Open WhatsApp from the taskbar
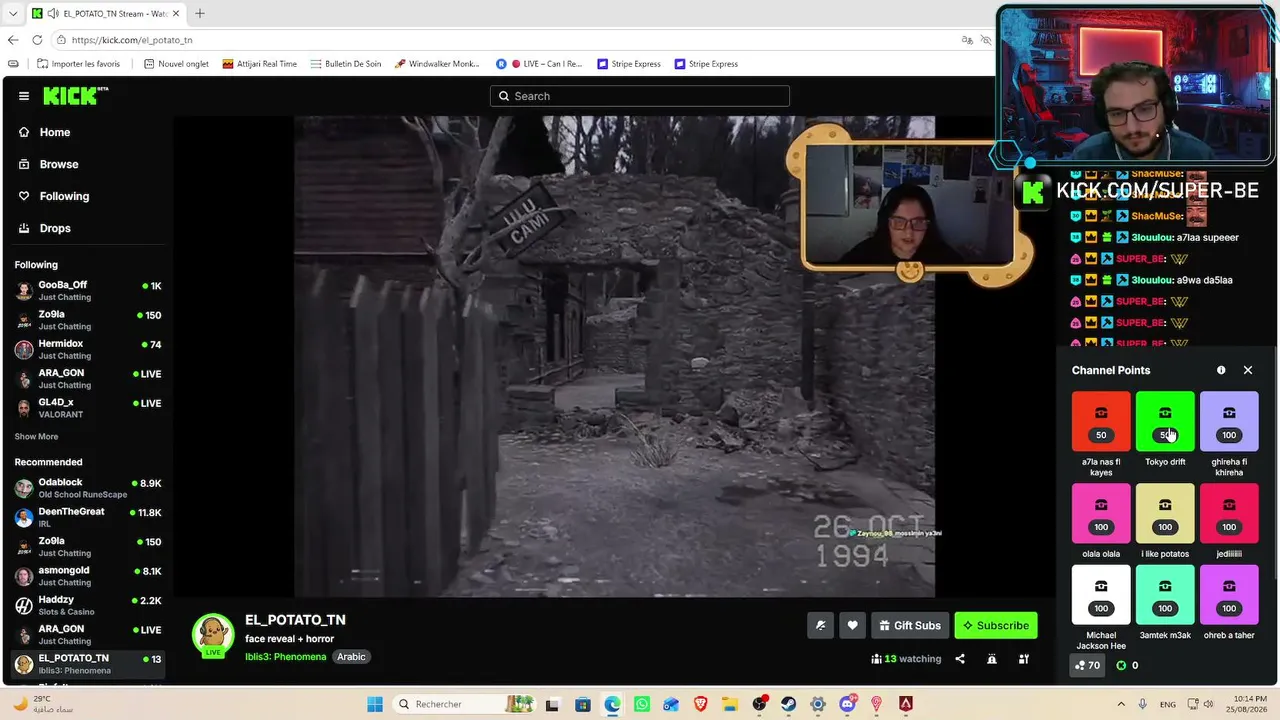 (641, 704)
